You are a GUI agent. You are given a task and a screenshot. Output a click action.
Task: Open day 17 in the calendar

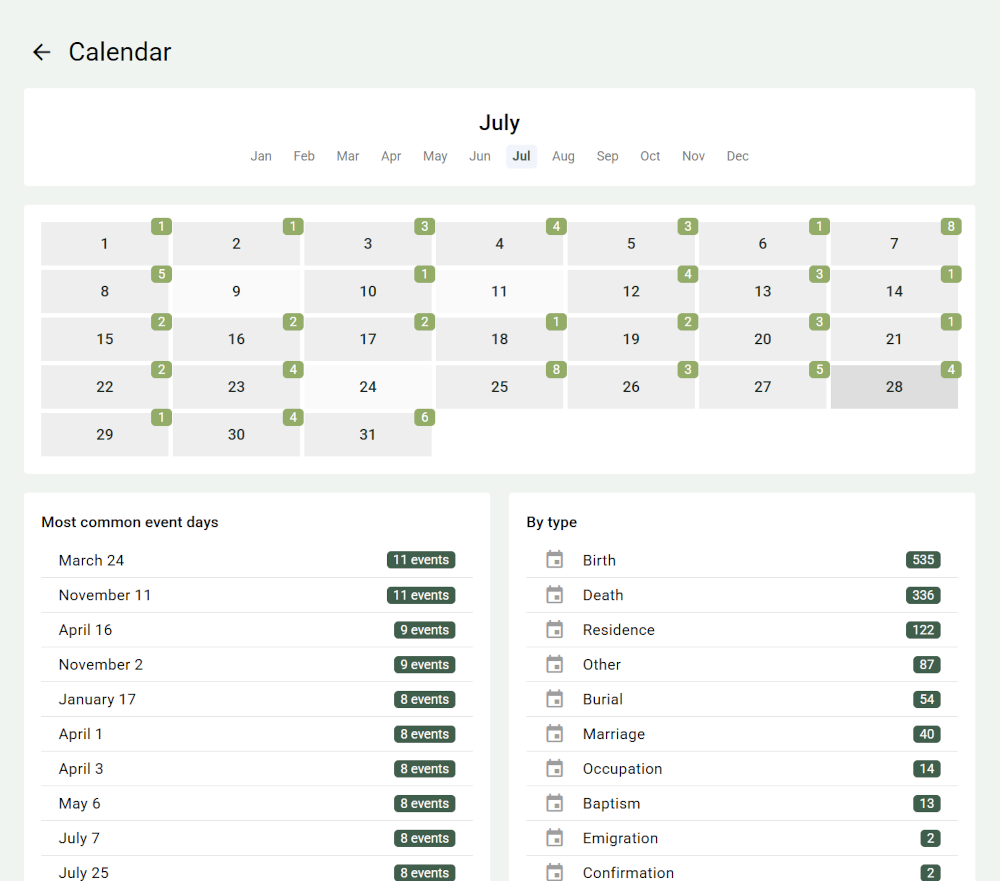click(x=368, y=339)
